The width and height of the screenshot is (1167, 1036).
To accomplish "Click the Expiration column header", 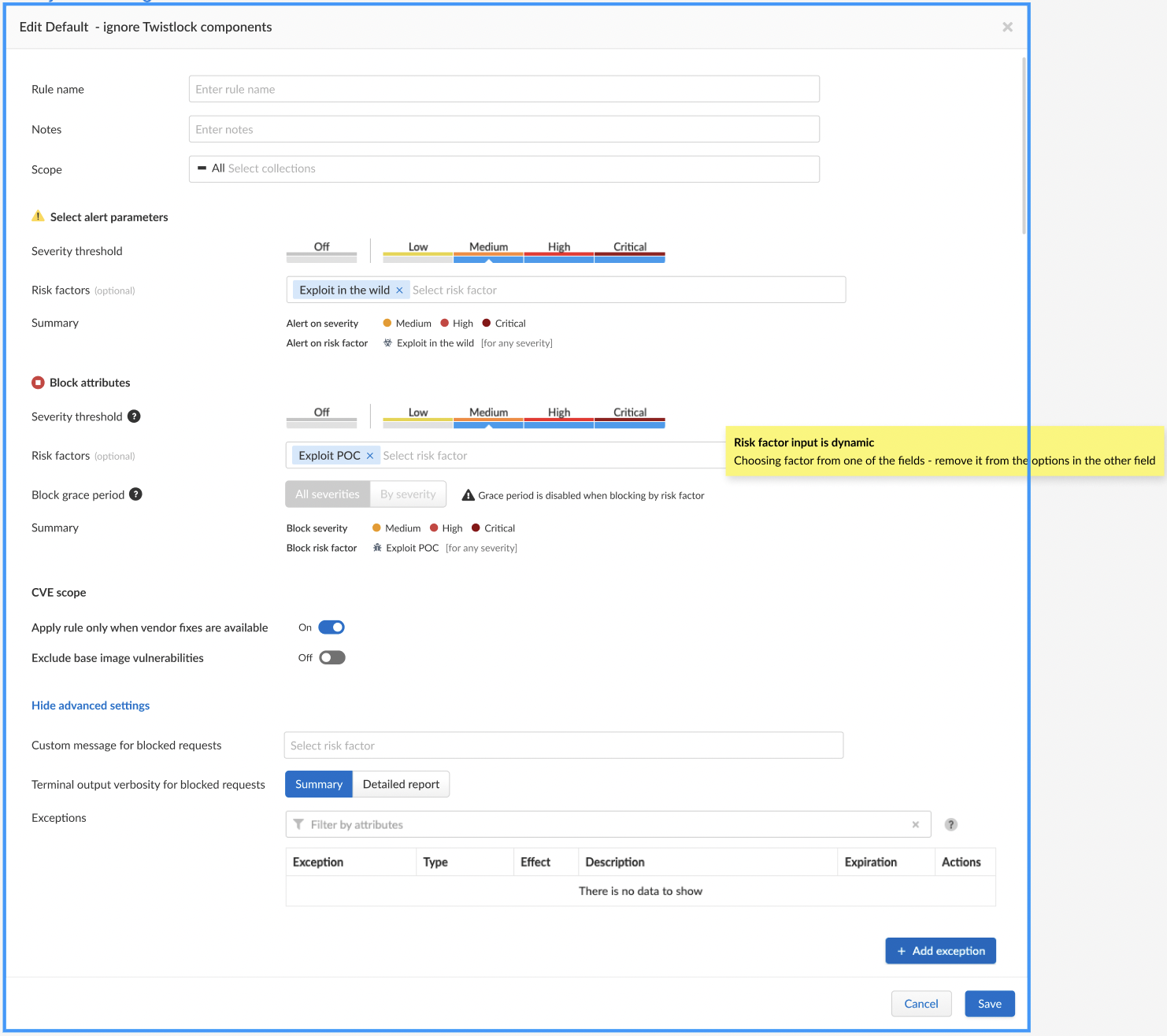I will point(885,862).
